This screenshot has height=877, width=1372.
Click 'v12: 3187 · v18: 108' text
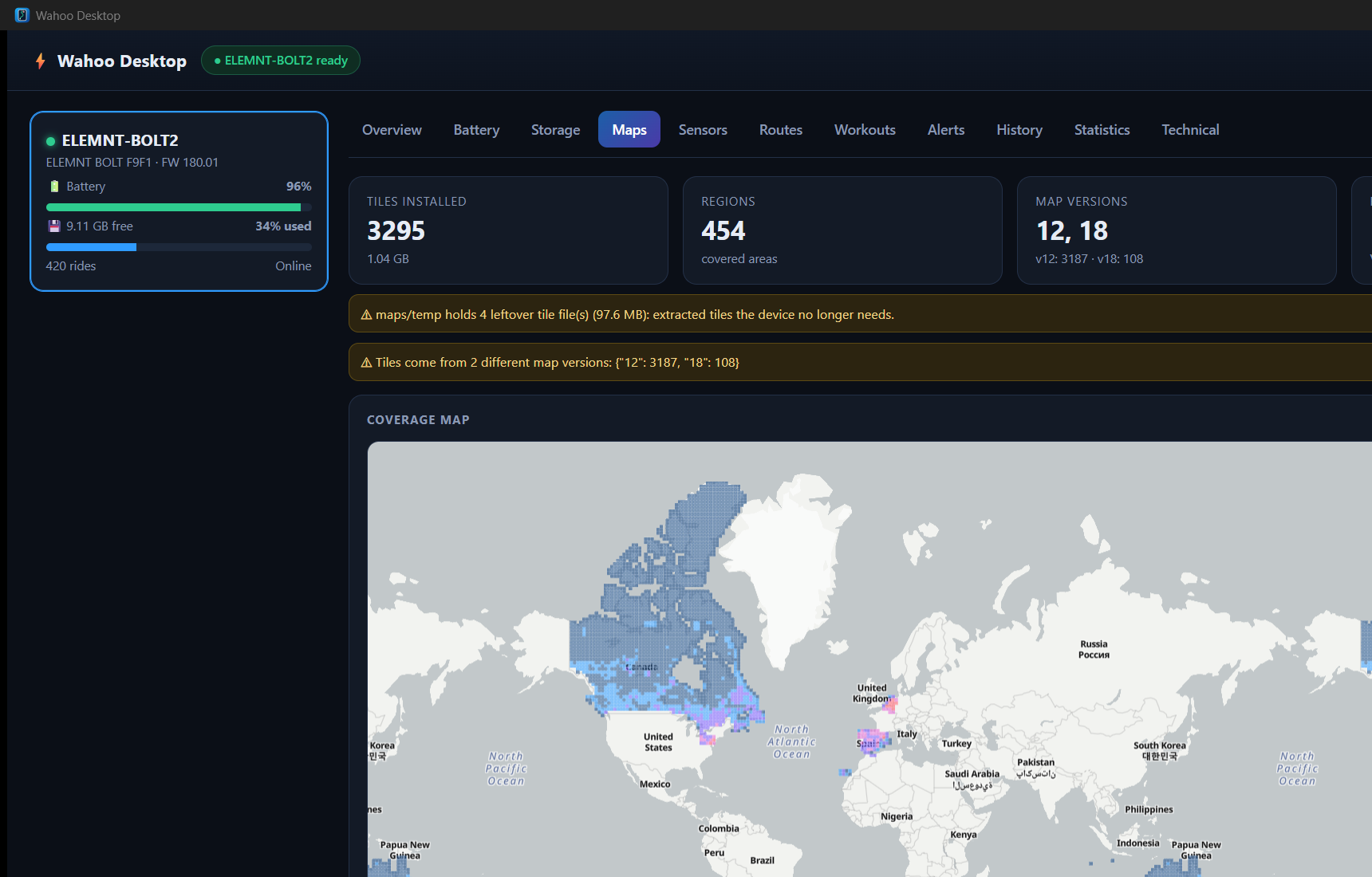point(1090,259)
